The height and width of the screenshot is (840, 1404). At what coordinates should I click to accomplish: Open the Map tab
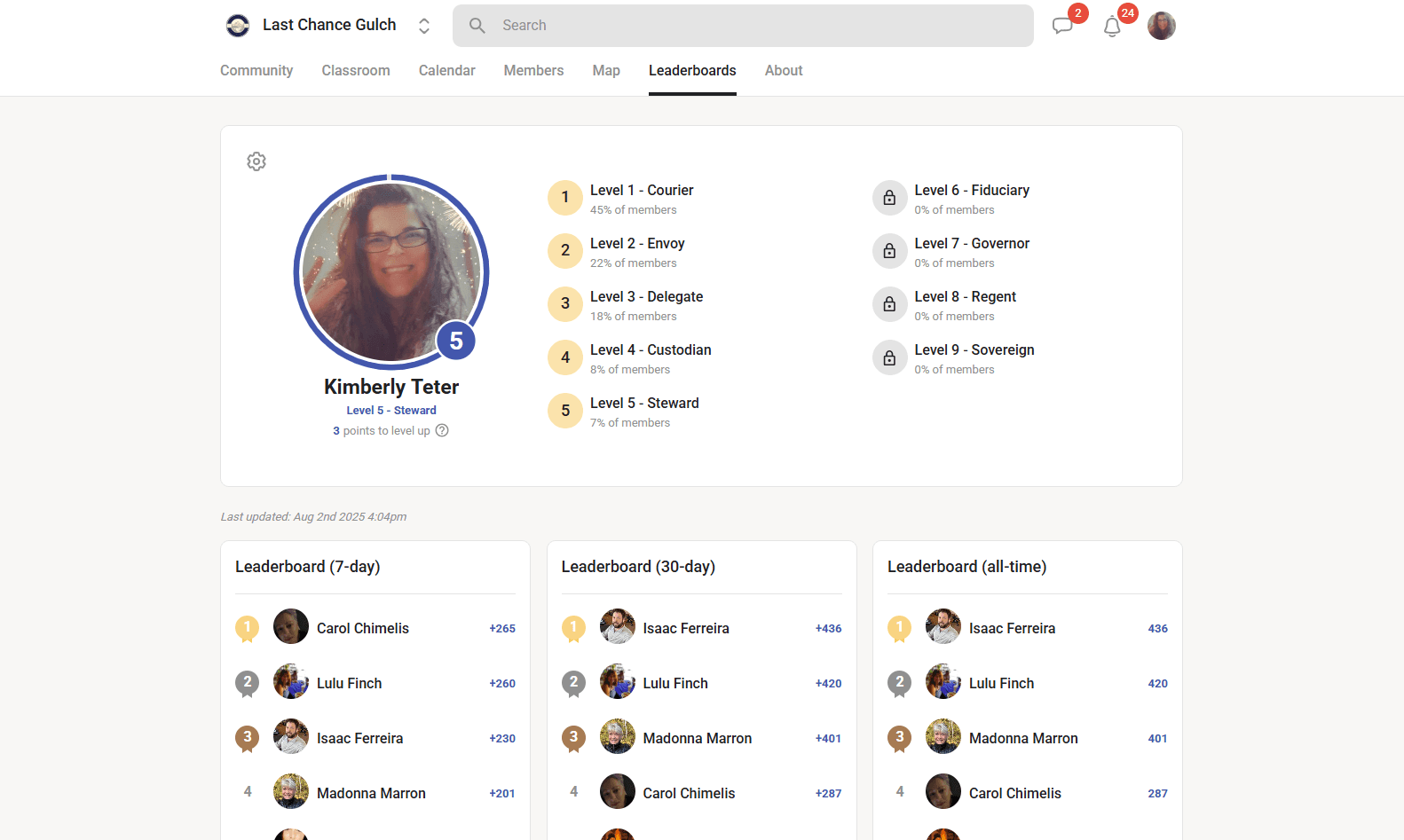coord(606,71)
